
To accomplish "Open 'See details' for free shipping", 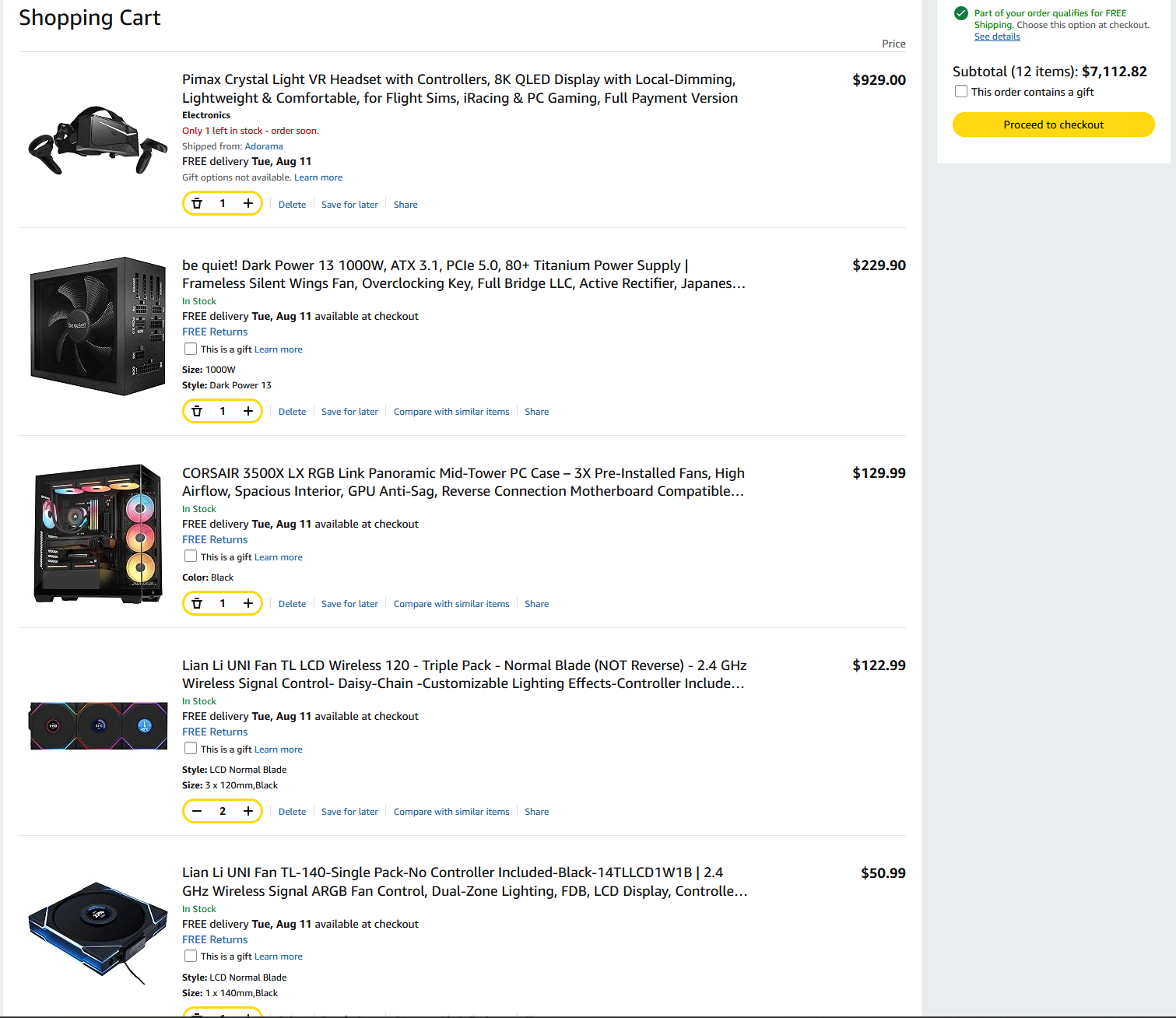I will (x=997, y=37).
